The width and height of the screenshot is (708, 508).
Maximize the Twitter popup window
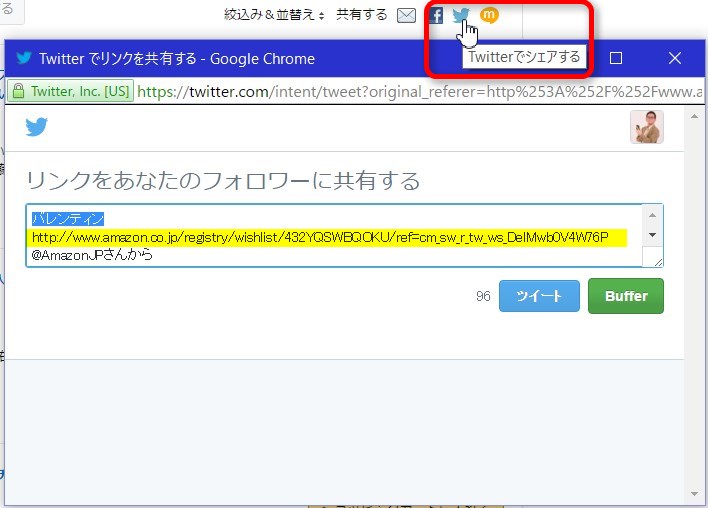(x=616, y=58)
